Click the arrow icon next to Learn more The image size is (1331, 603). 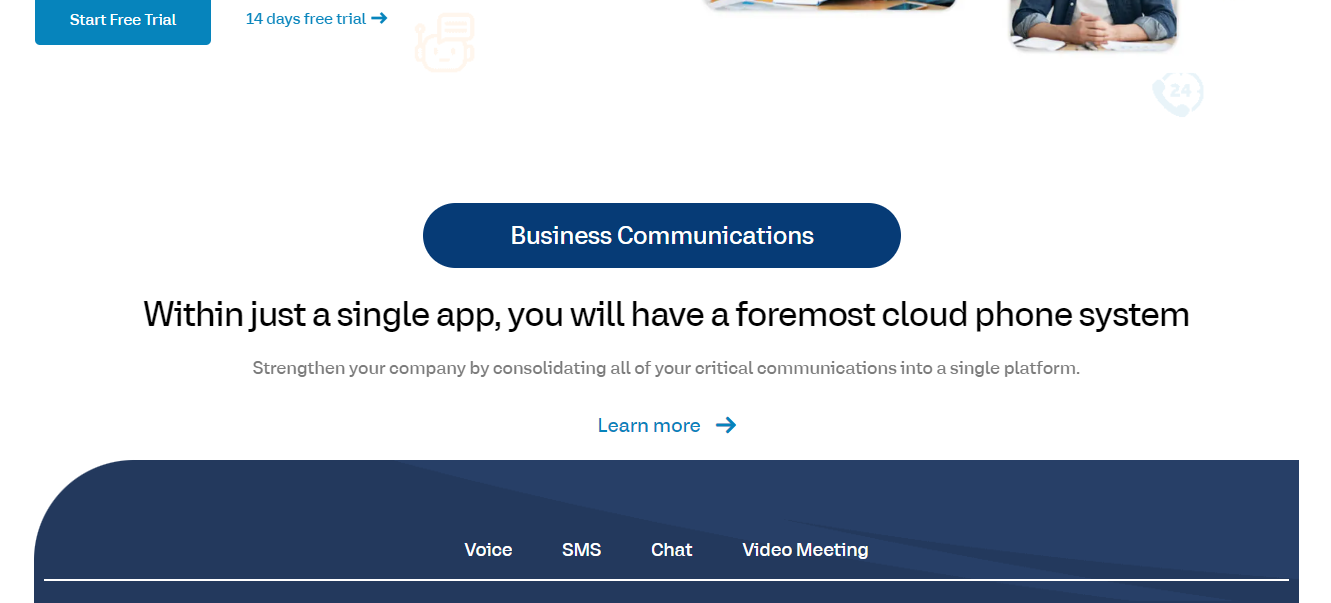726,425
